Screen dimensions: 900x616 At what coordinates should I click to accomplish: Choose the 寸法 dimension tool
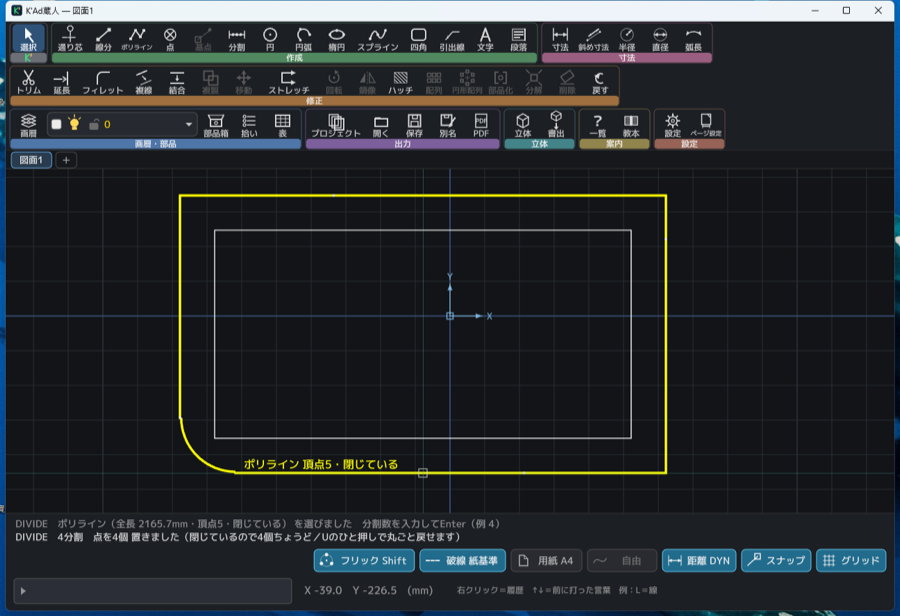[560, 39]
